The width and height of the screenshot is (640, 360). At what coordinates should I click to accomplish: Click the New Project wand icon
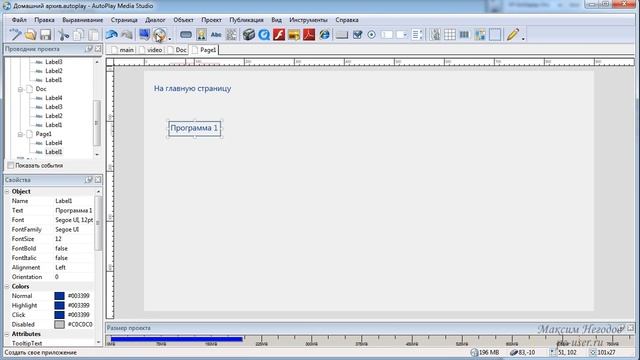click(x=15, y=35)
